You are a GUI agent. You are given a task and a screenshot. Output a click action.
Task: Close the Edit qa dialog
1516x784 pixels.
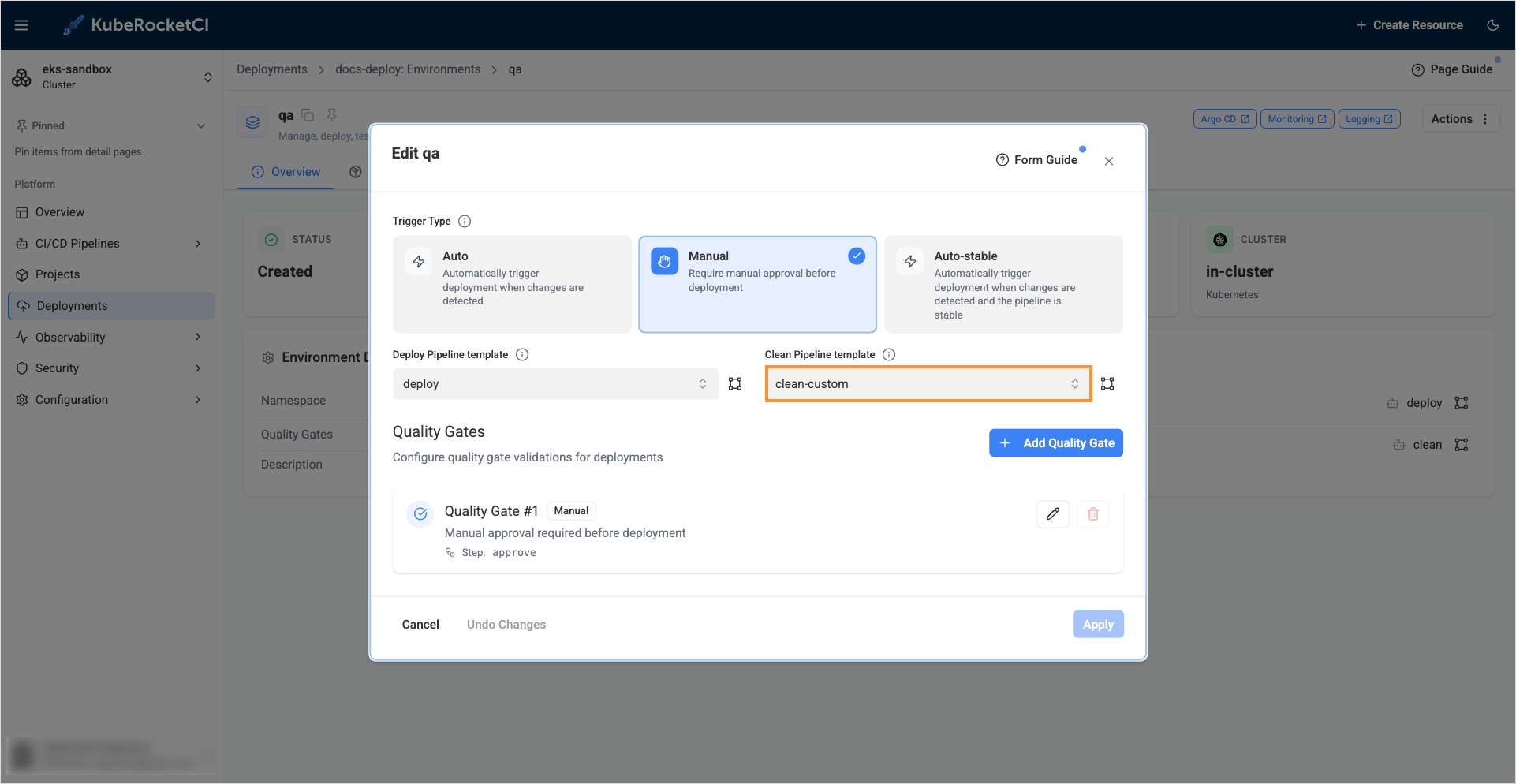tap(1109, 161)
